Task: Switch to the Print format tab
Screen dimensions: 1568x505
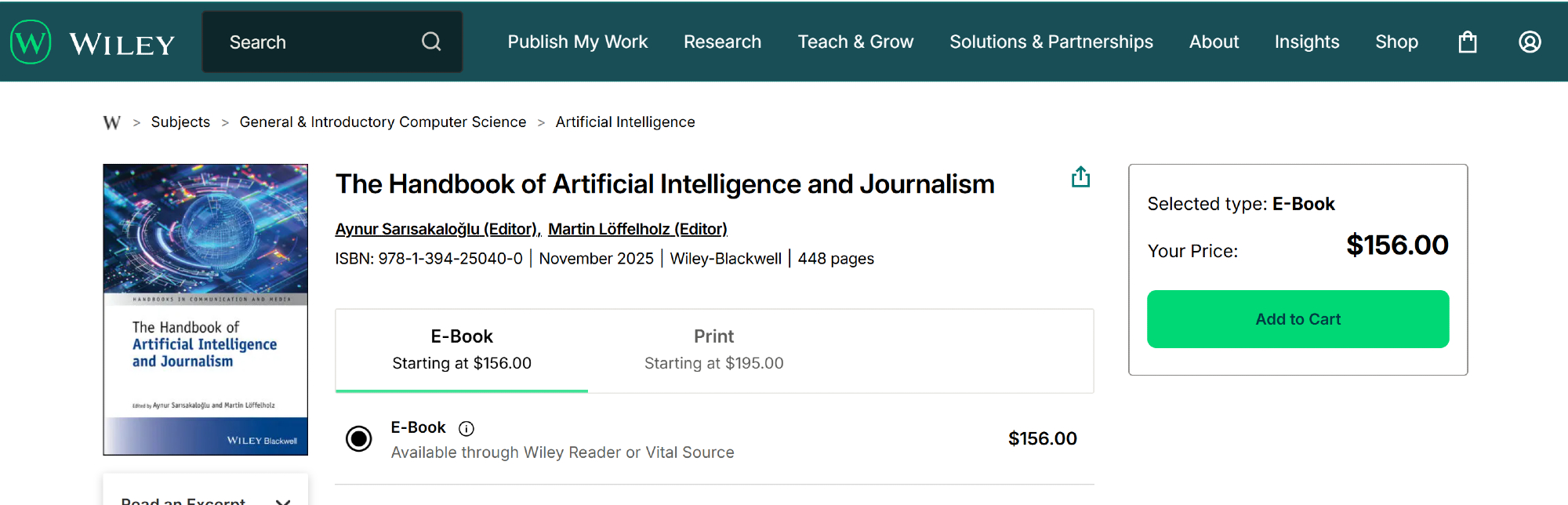Action: (713, 350)
